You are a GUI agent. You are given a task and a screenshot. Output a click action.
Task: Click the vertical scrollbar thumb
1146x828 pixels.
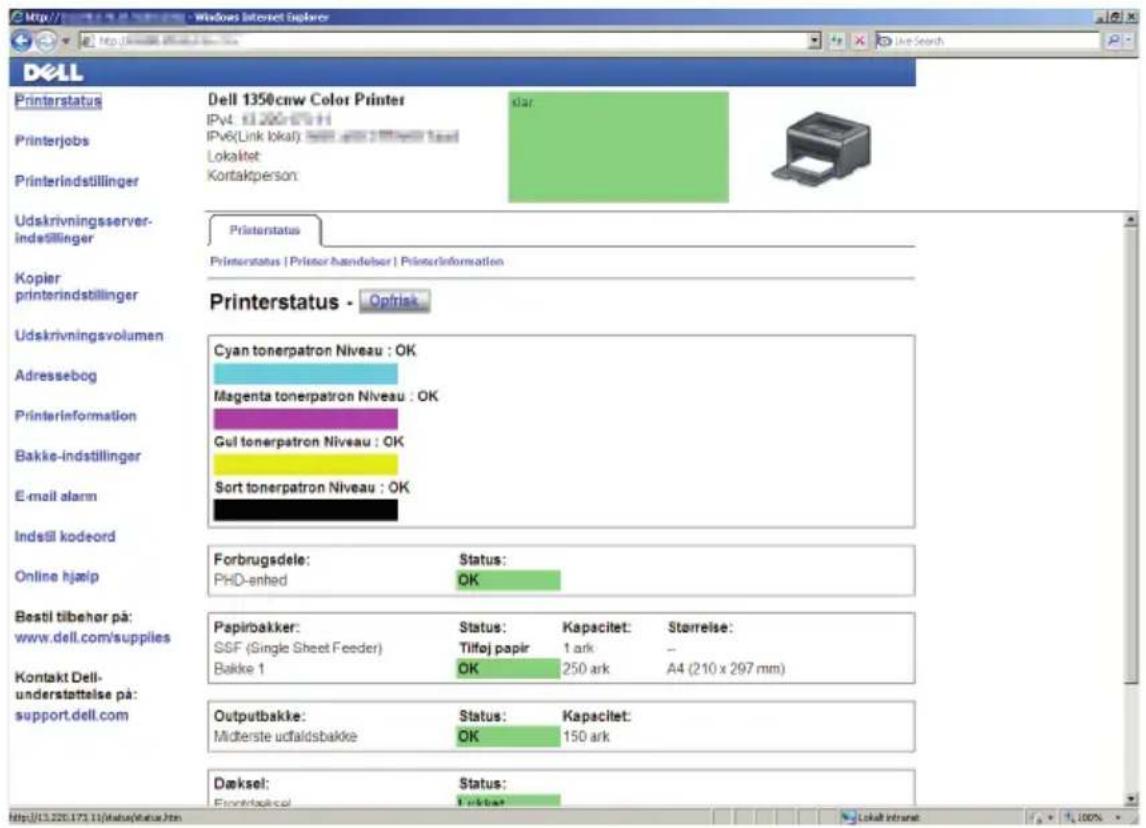click(x=1131, y=455)
